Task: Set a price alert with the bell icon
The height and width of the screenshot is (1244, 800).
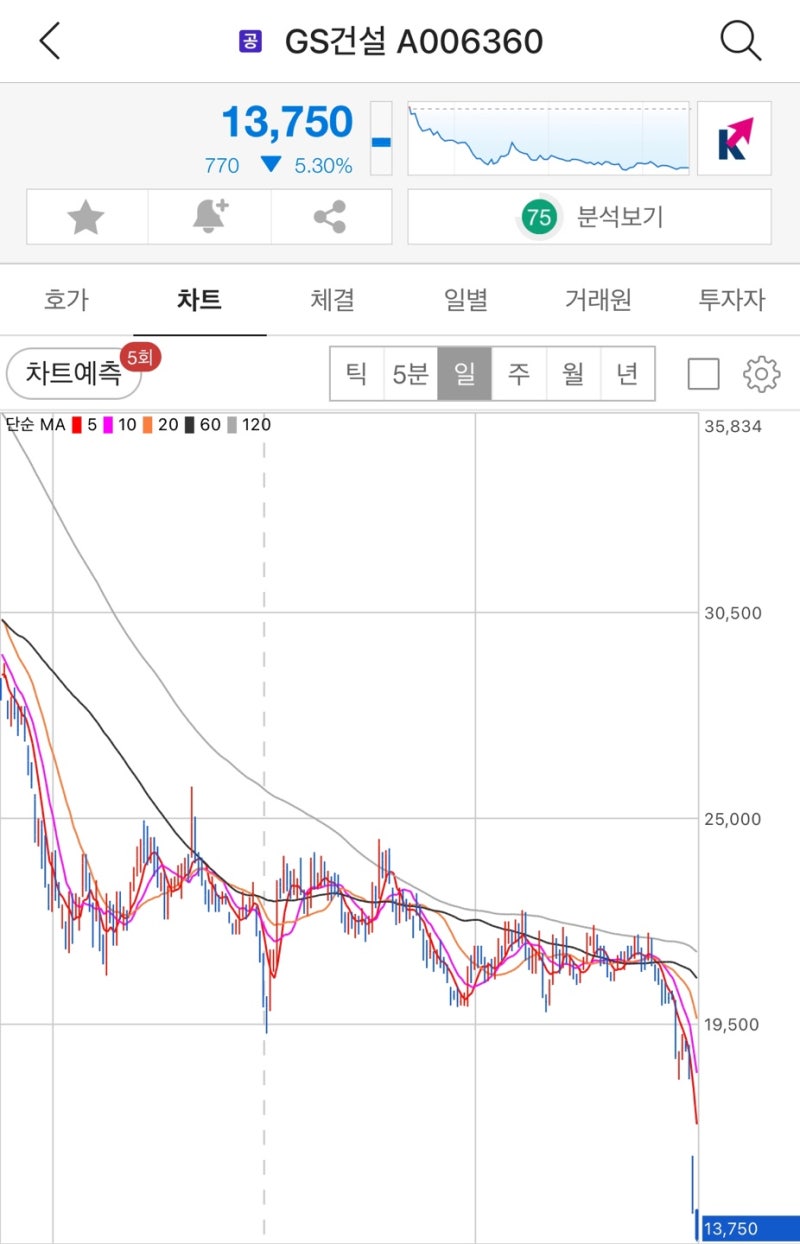Action: click(209, 216)
